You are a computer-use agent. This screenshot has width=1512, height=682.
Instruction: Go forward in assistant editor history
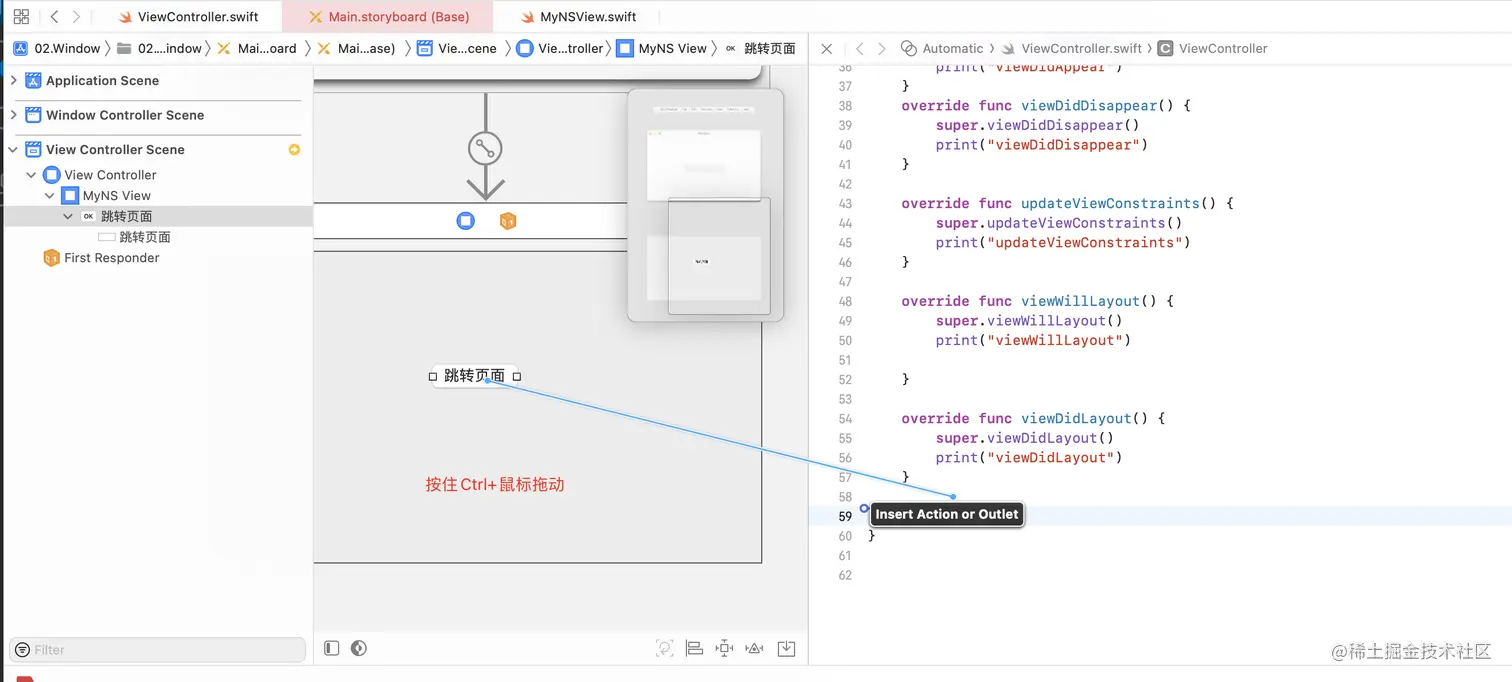881,48
